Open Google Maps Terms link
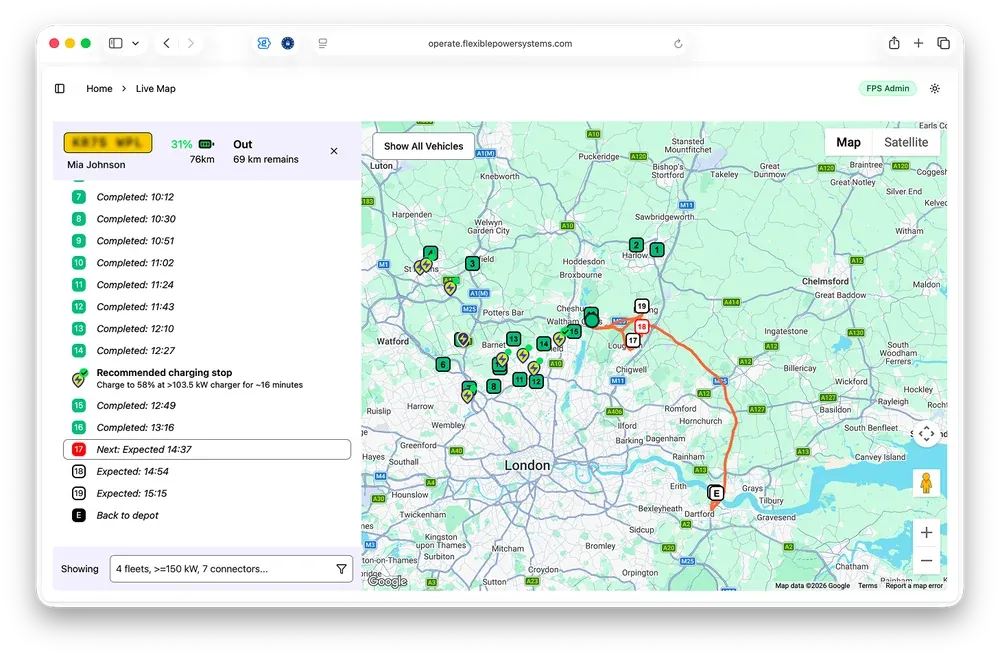The image size is (1000, 658). coord(867,585)
